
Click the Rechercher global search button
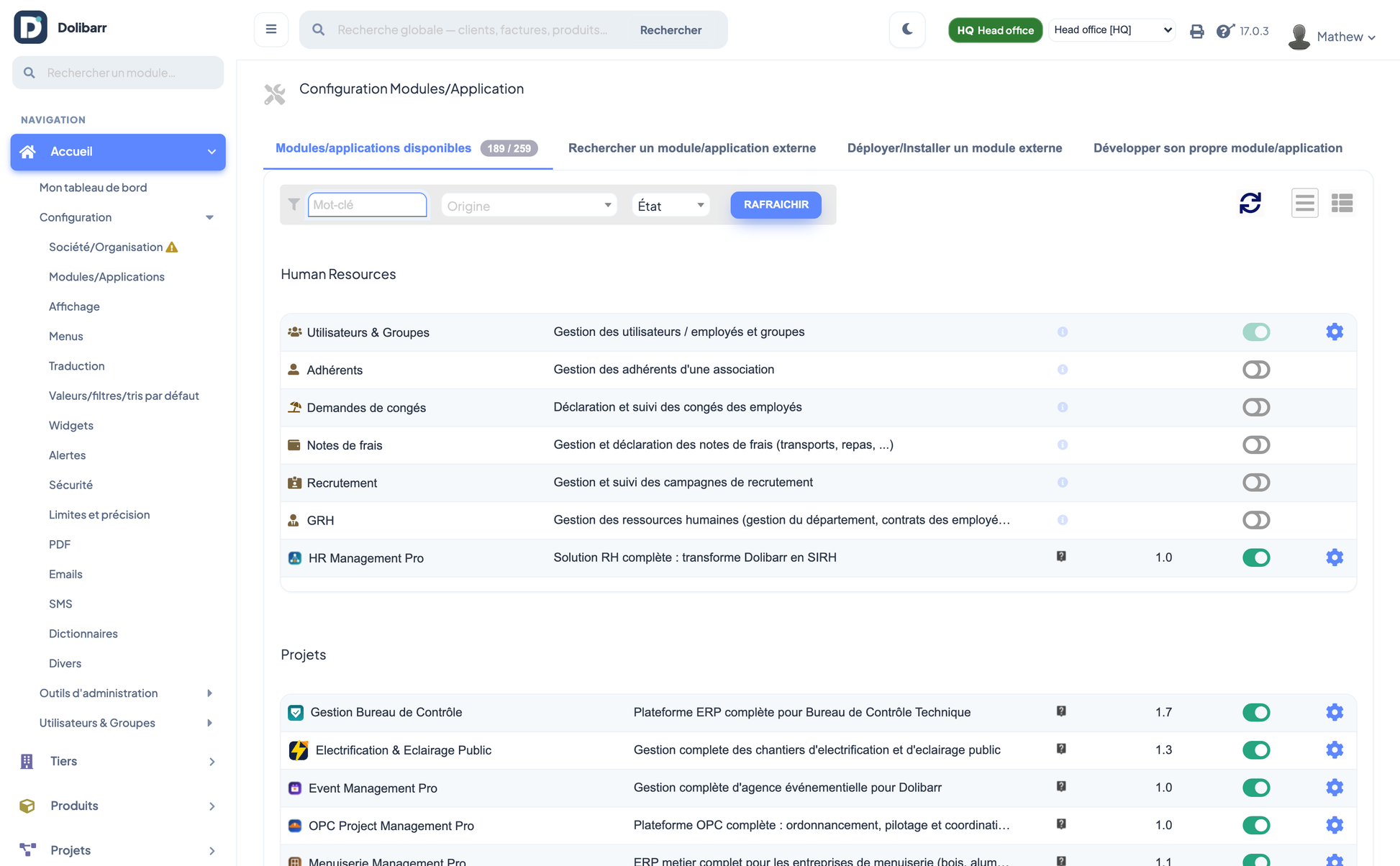[671, 30]
